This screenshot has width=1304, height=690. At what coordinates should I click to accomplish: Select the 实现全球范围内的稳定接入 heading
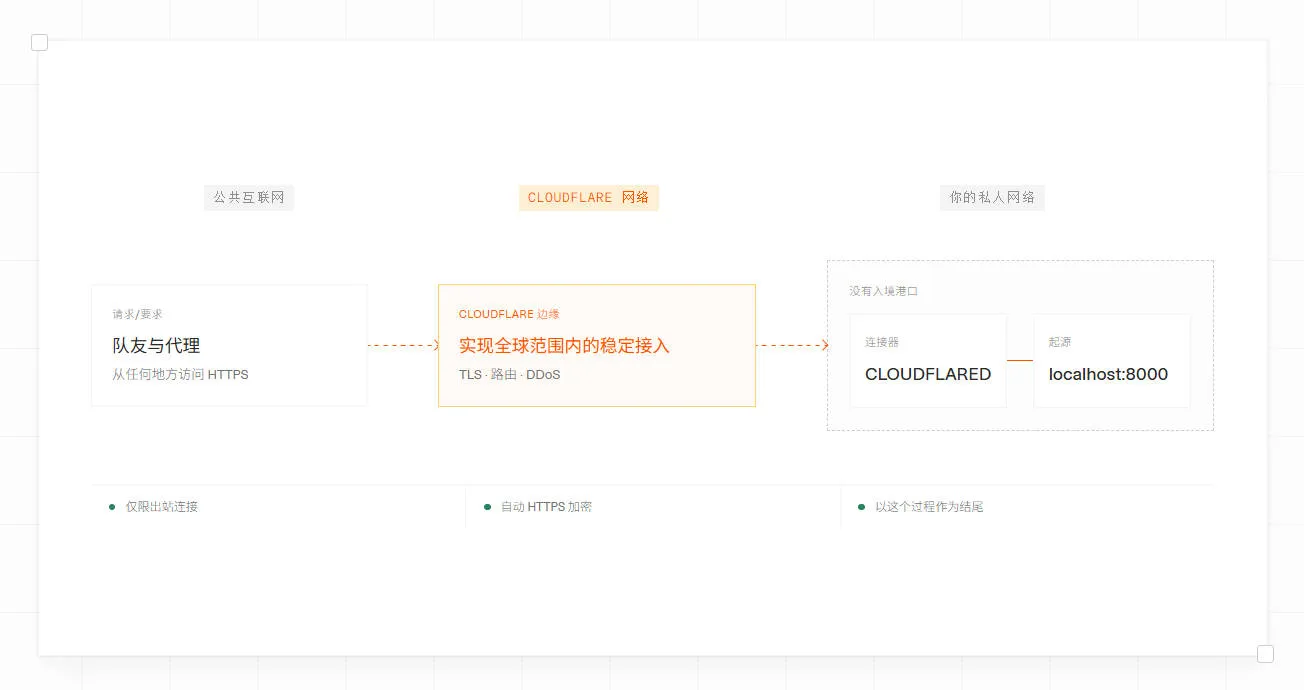(564, 346)
